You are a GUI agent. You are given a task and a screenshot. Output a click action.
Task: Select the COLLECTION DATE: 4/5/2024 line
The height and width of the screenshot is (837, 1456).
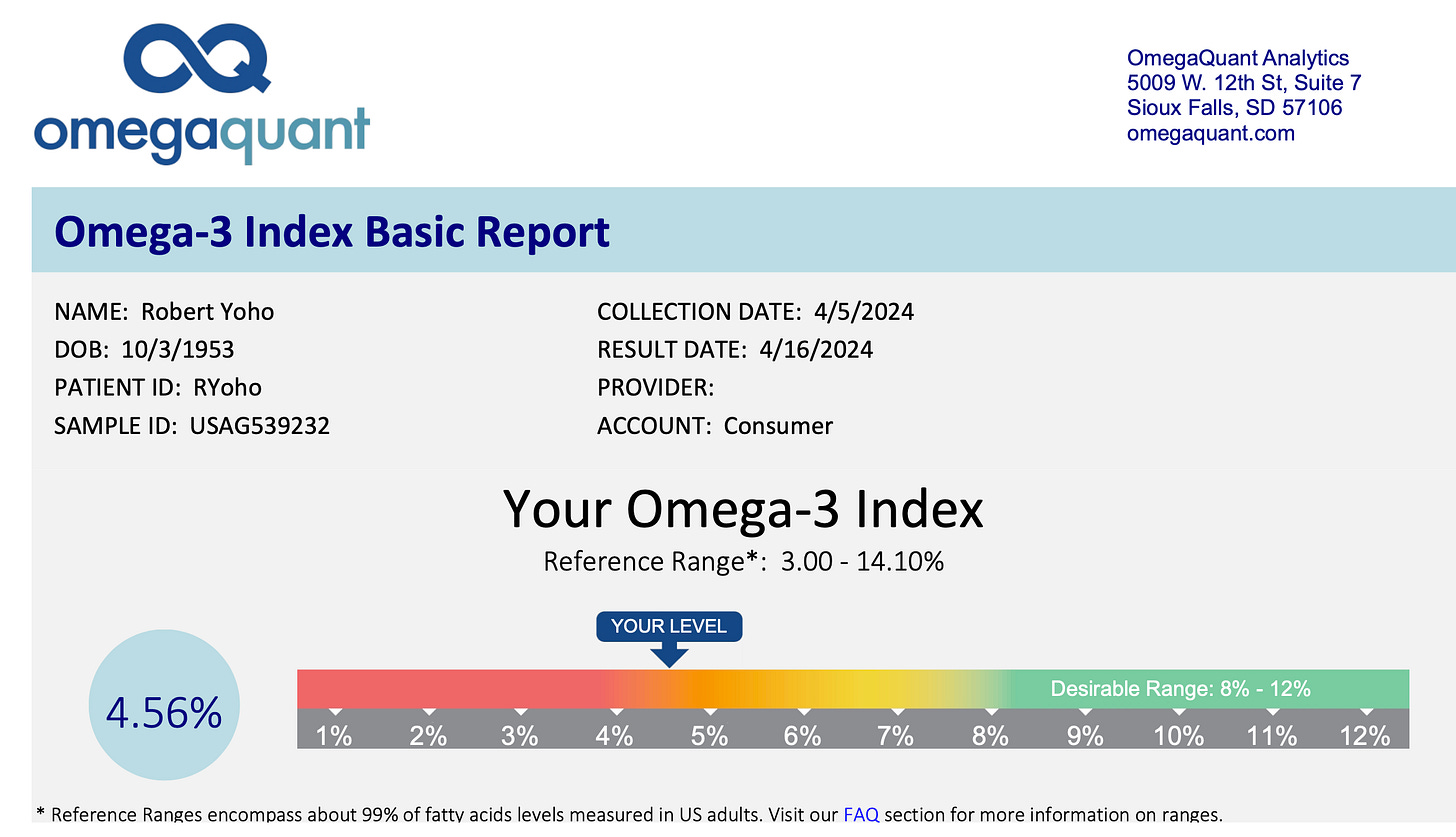point(755,311)
